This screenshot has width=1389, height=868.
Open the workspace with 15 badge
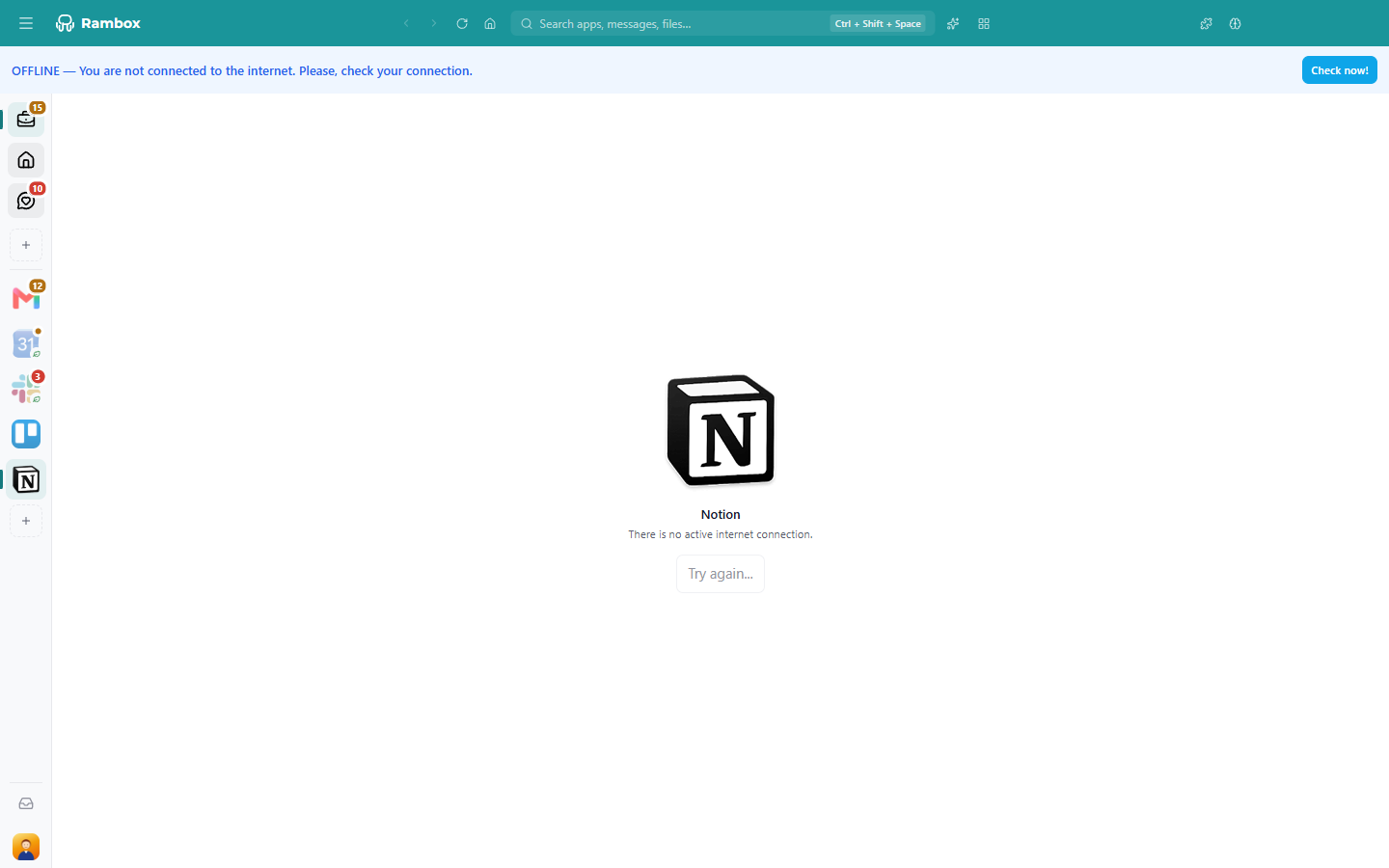[x=26, y=120]
